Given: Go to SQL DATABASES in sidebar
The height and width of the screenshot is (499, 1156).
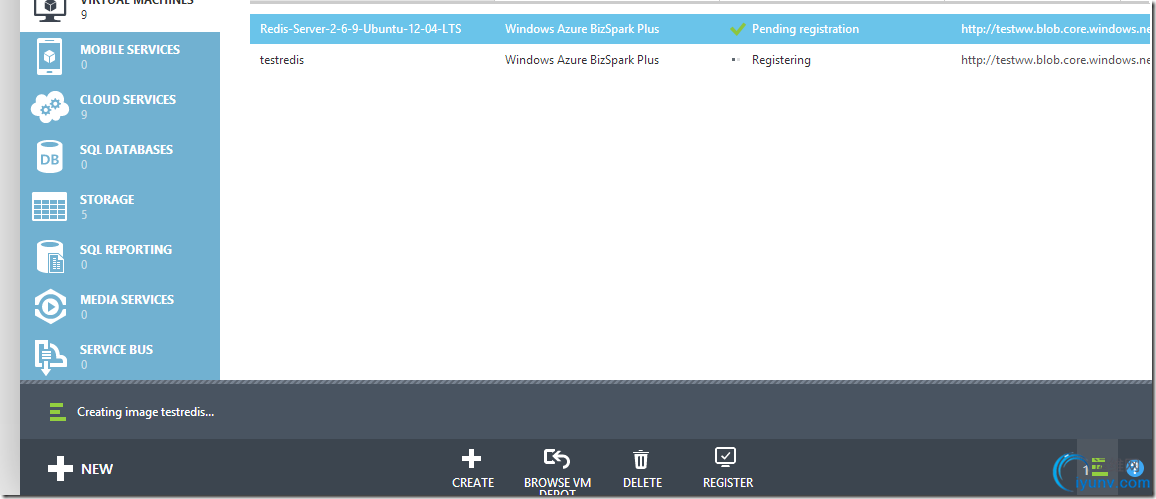Looking at the screenshot, I should point(126,150).
